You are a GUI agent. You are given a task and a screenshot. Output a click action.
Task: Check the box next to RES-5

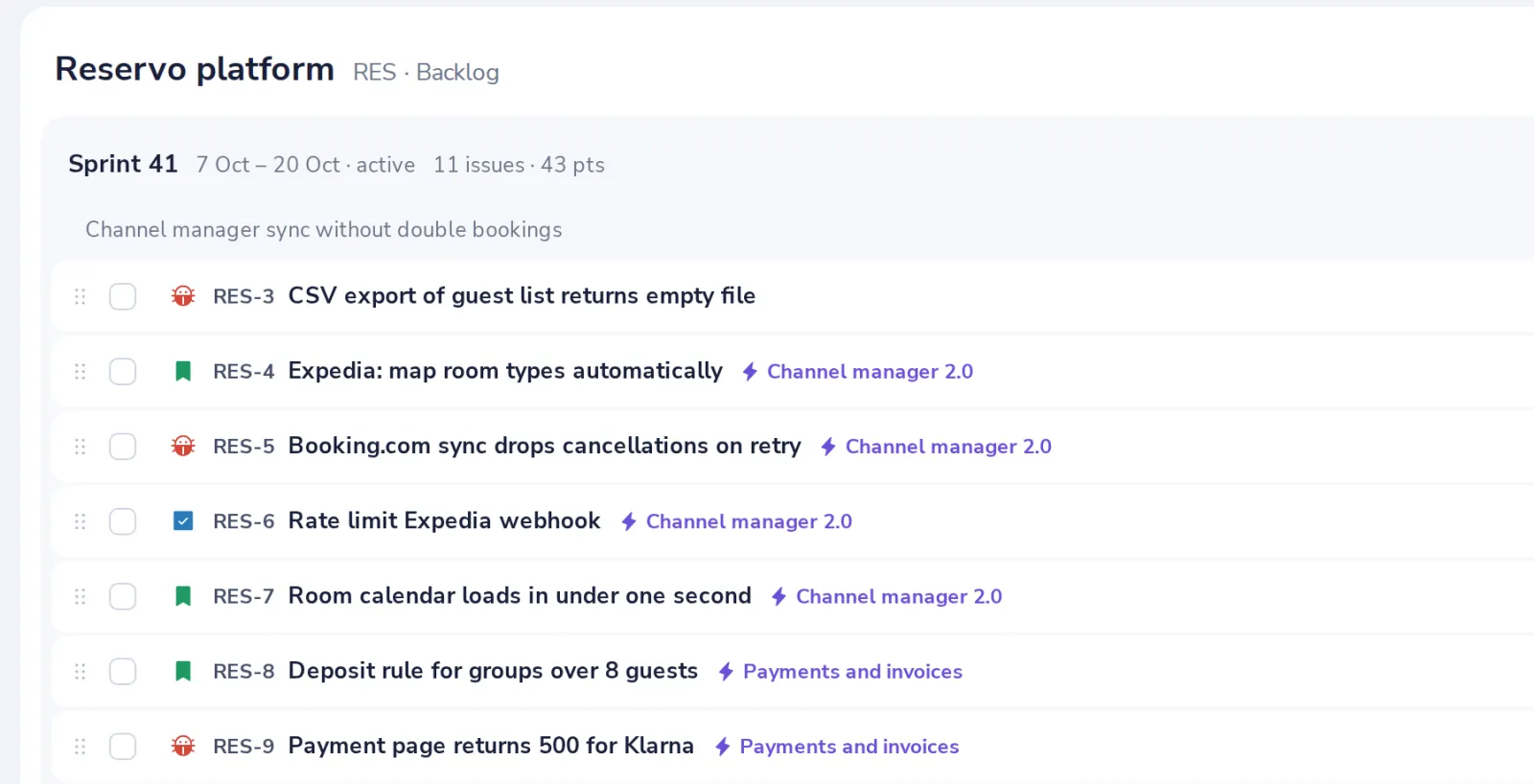coord(123,446)
